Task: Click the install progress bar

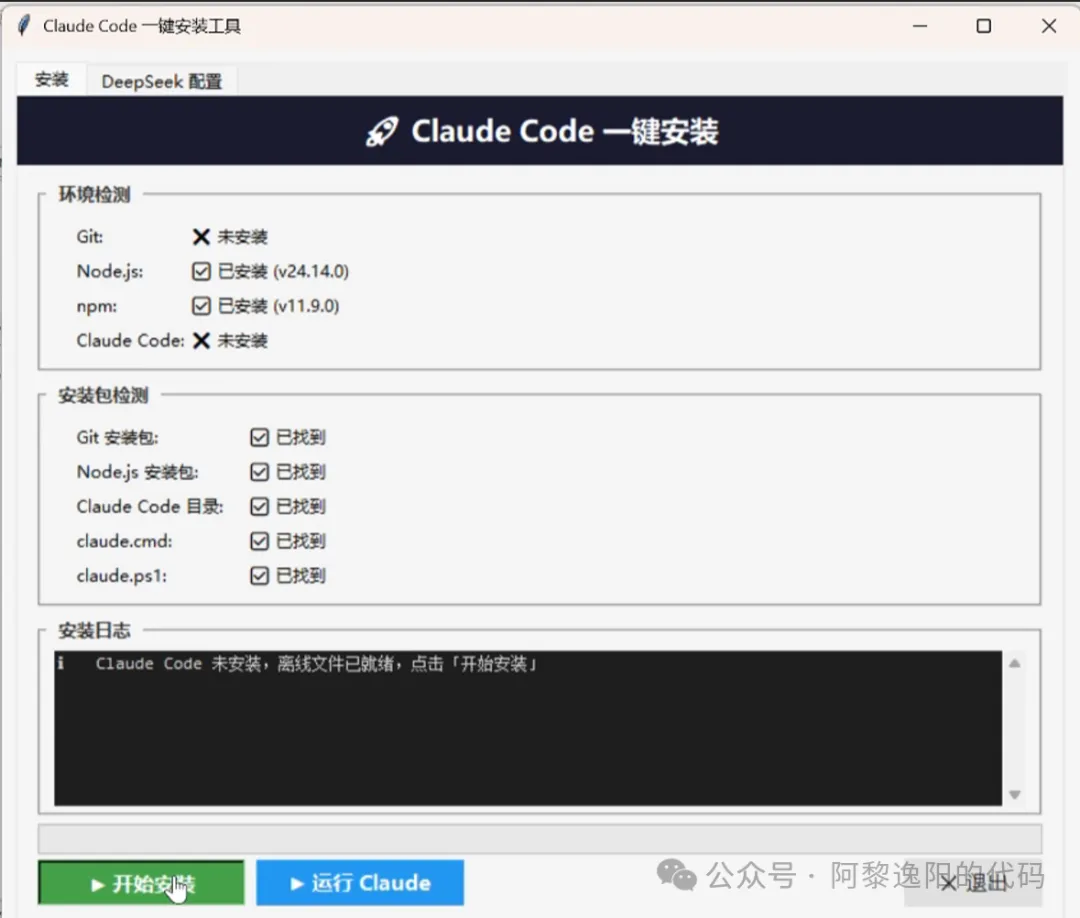Action: 539,839
